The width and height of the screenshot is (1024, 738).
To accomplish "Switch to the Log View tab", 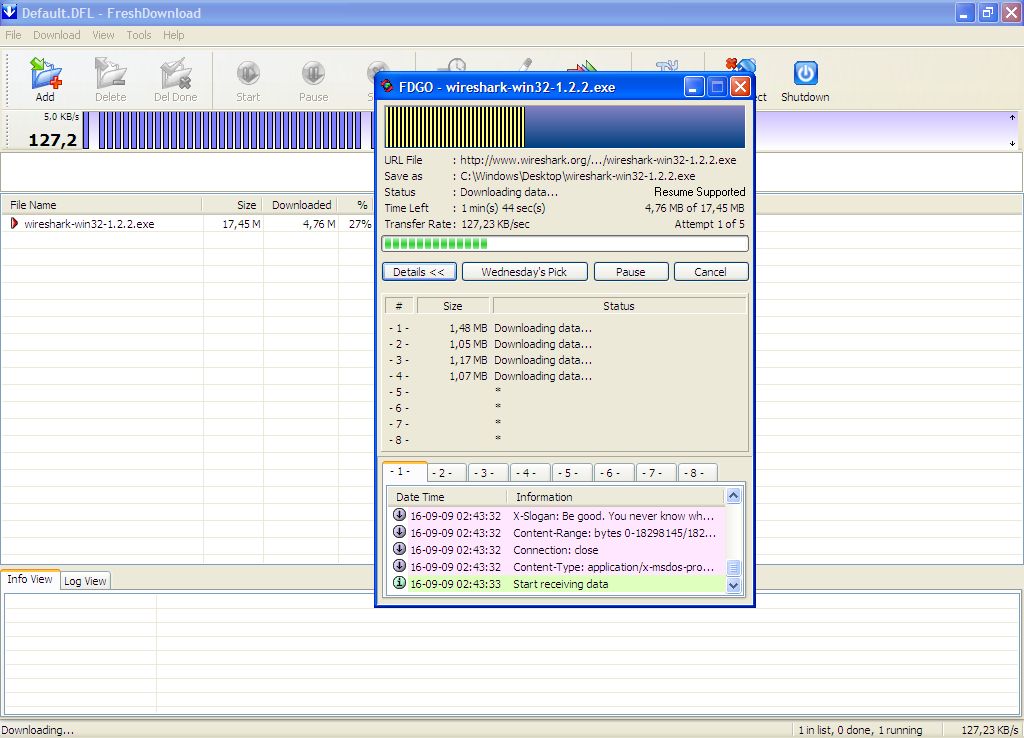I will (86, 581).
